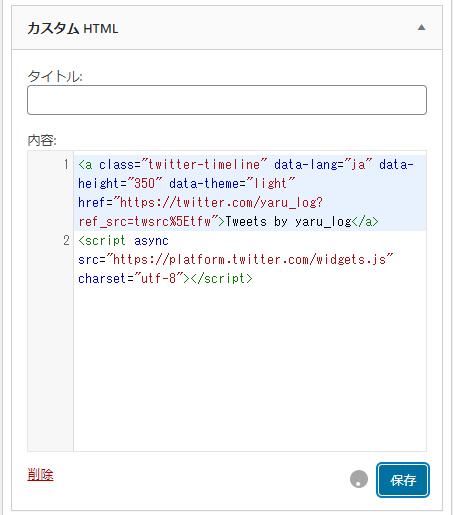Click empty area of the code editor
The image size is (453, 515).
tap(250, 367)
